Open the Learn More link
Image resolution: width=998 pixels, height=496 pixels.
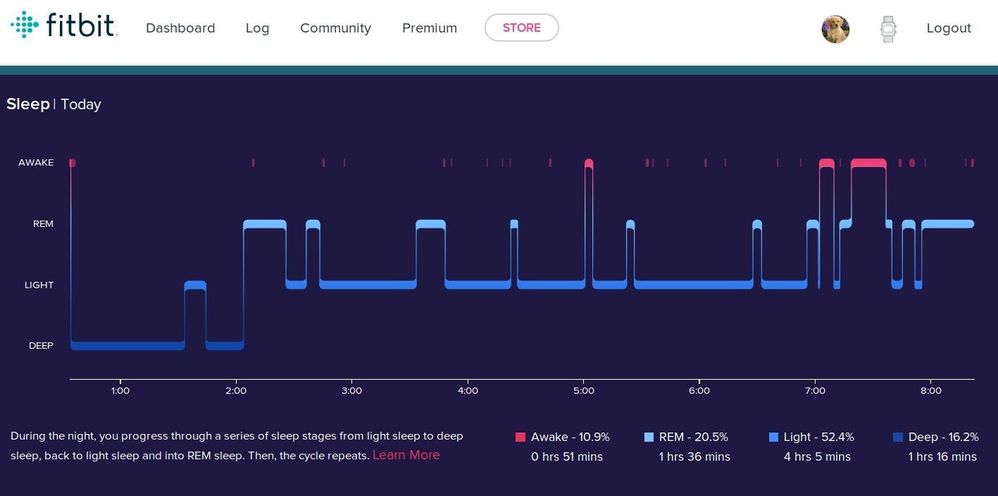tap(405, 455)
